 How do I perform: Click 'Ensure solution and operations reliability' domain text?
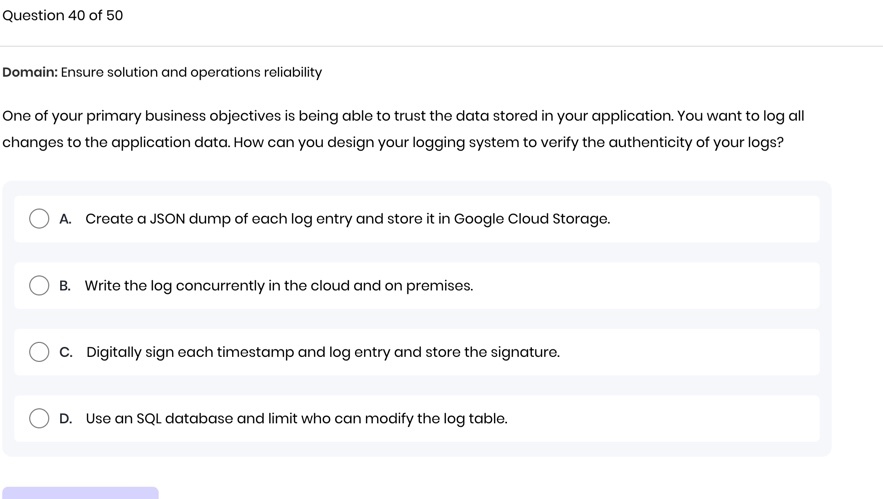[x=192, y=73]
